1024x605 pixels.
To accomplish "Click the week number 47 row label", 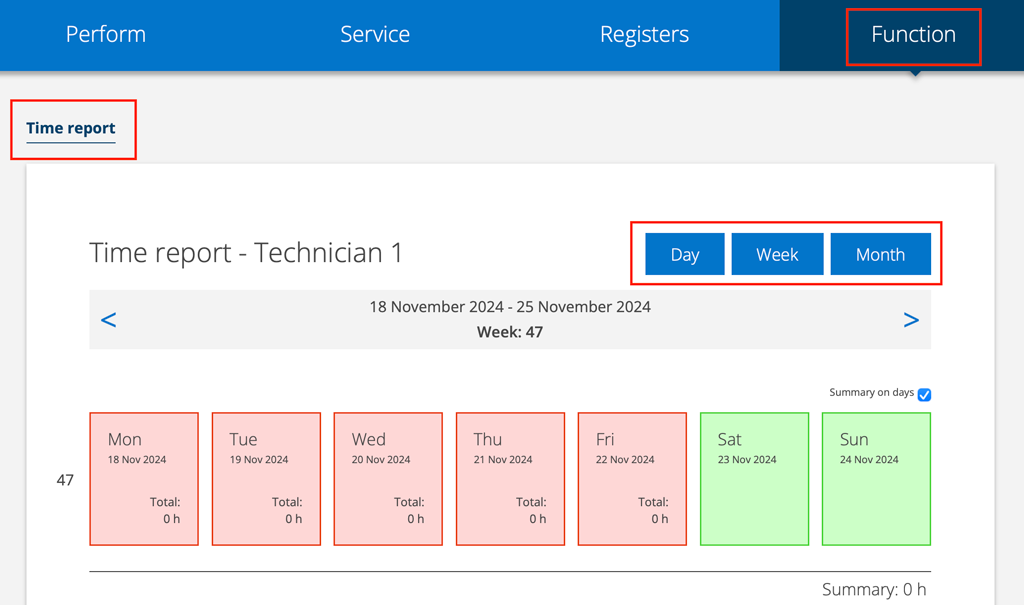I will pos(65,480).
